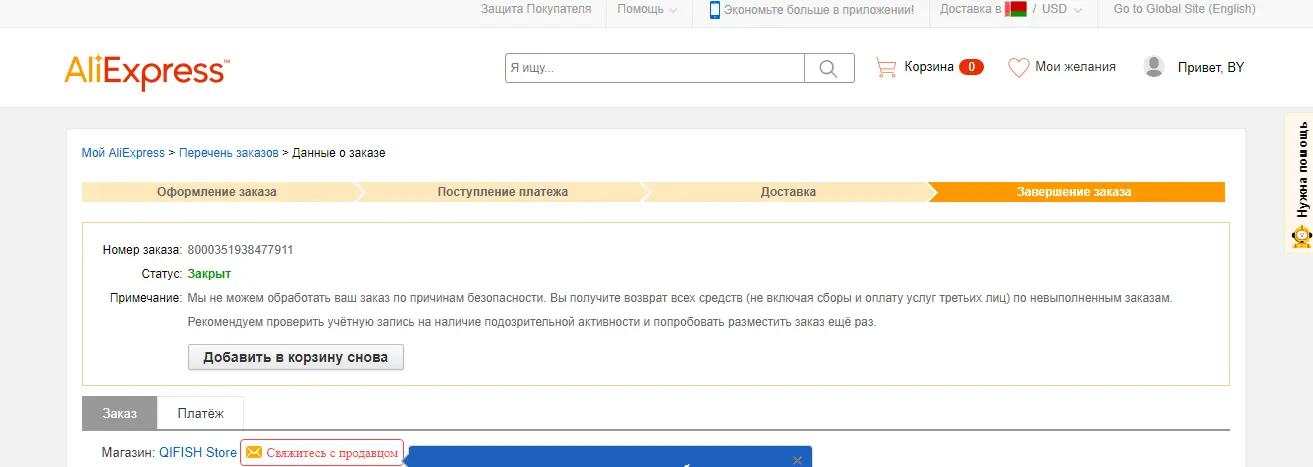The width and height of the screenshot is (1313, 467).
Task: Open Перечень заказов breadcrumb link
Action: point(229,153)
